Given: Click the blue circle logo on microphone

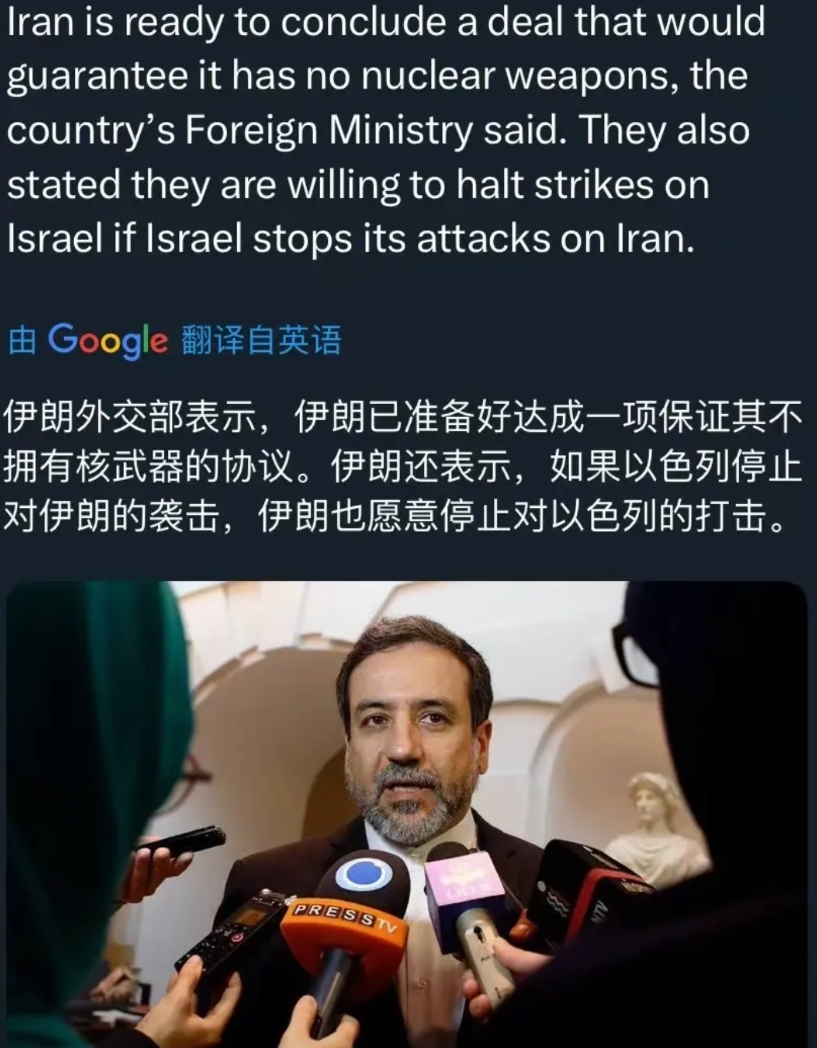Looking at the screenshot, I should point(362,875).
